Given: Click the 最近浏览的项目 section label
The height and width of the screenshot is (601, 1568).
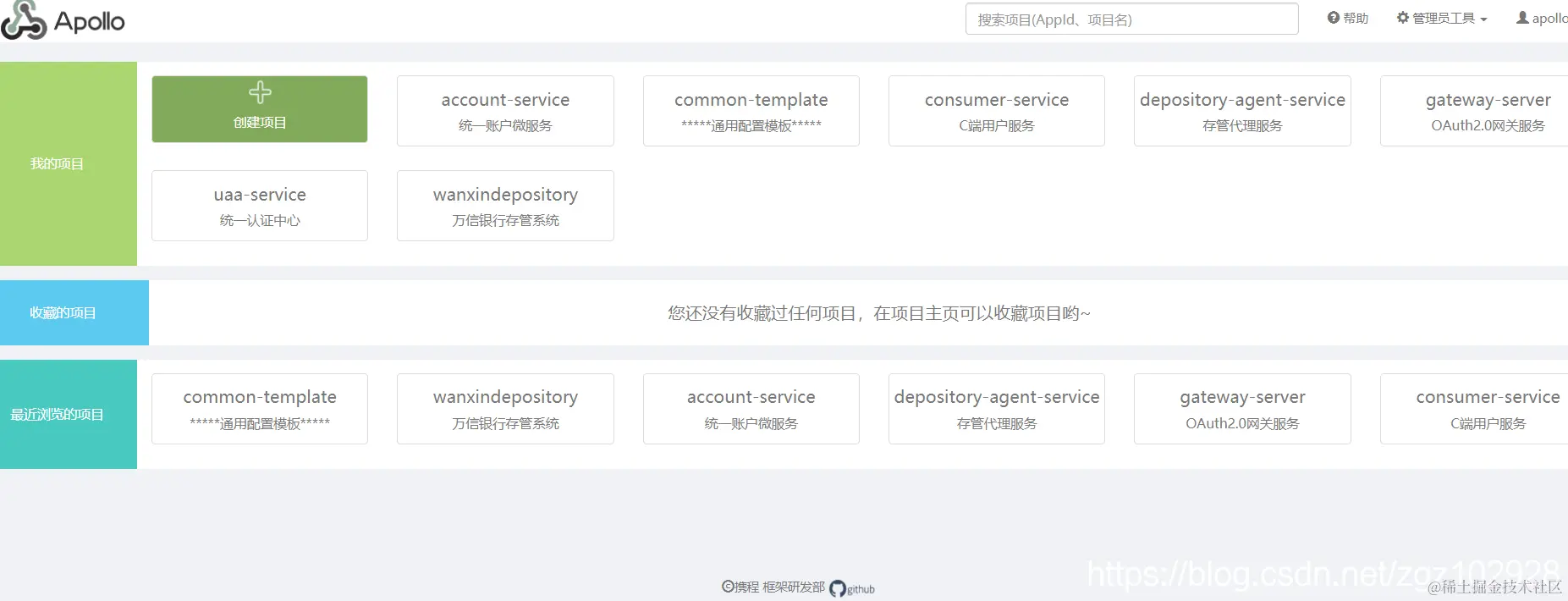Looking at the screenshot, I should (57, 414).
